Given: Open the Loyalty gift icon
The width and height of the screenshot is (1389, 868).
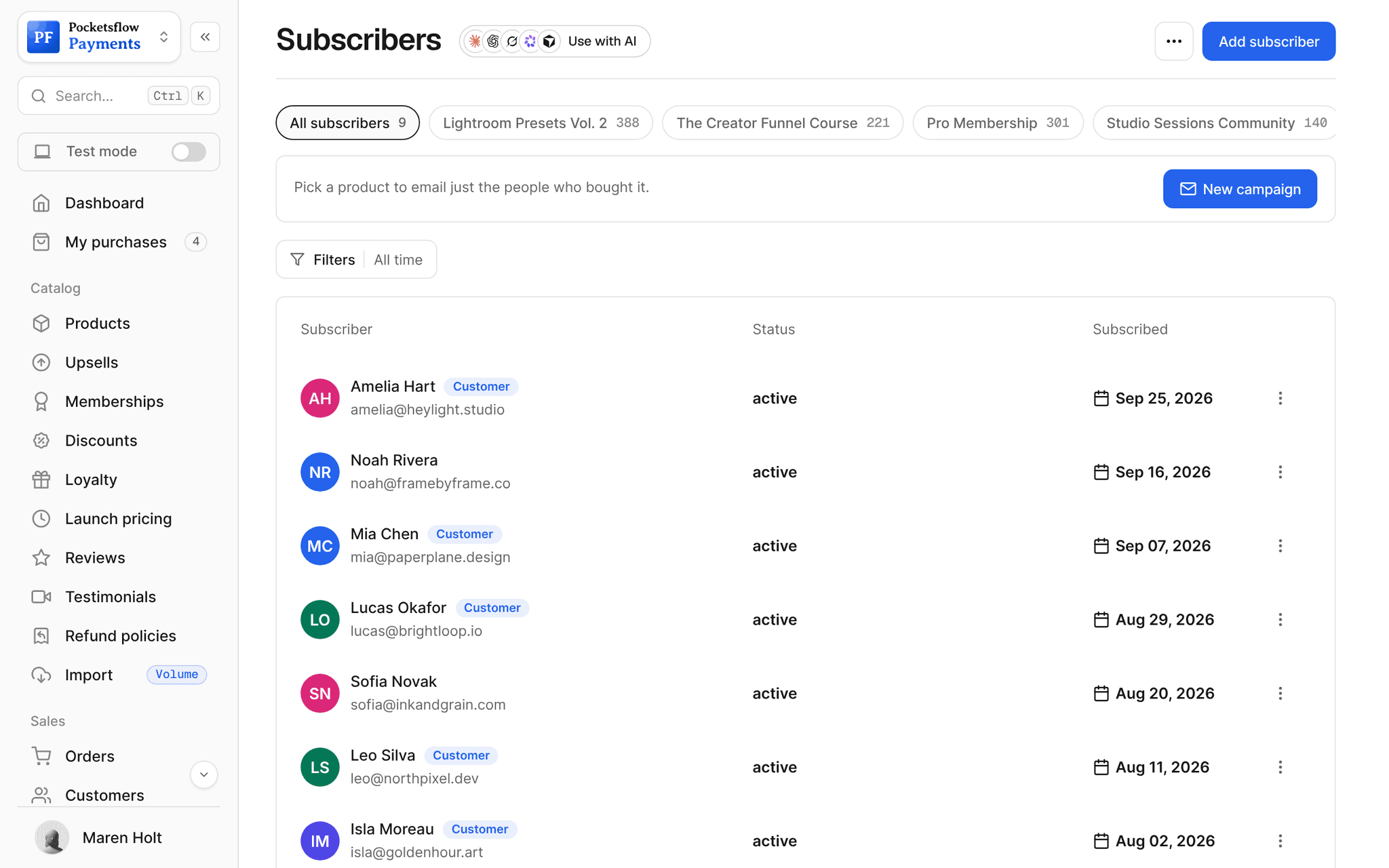Looking at the screenshot, I should click(x=41, y=479).
